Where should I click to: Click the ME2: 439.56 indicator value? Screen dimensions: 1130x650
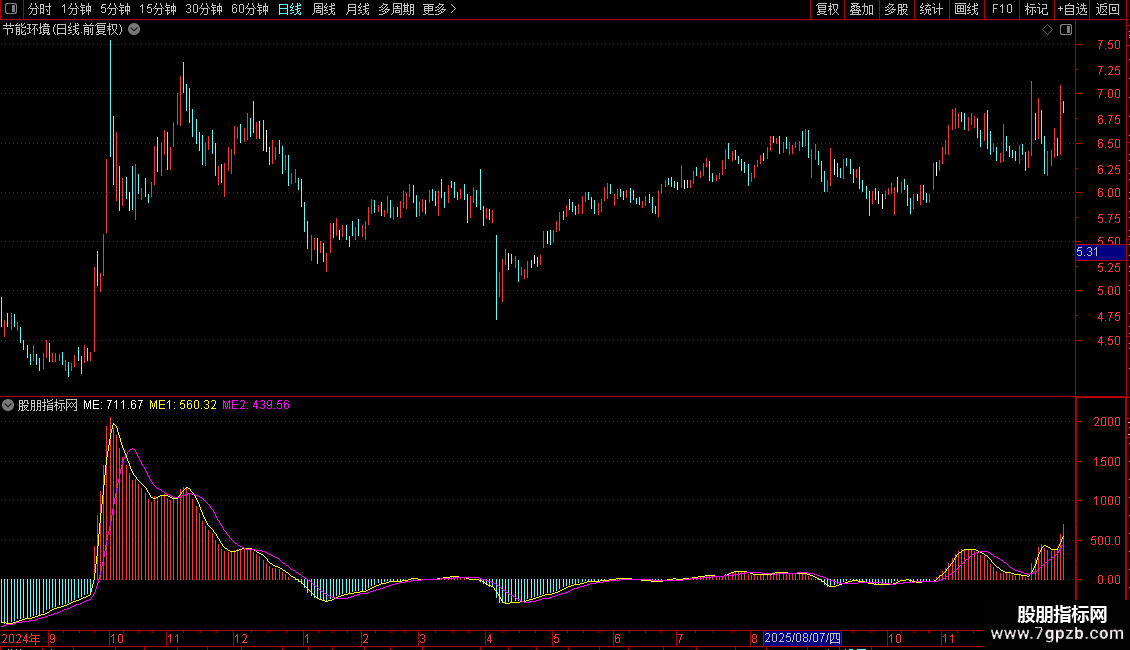(256, 405)
